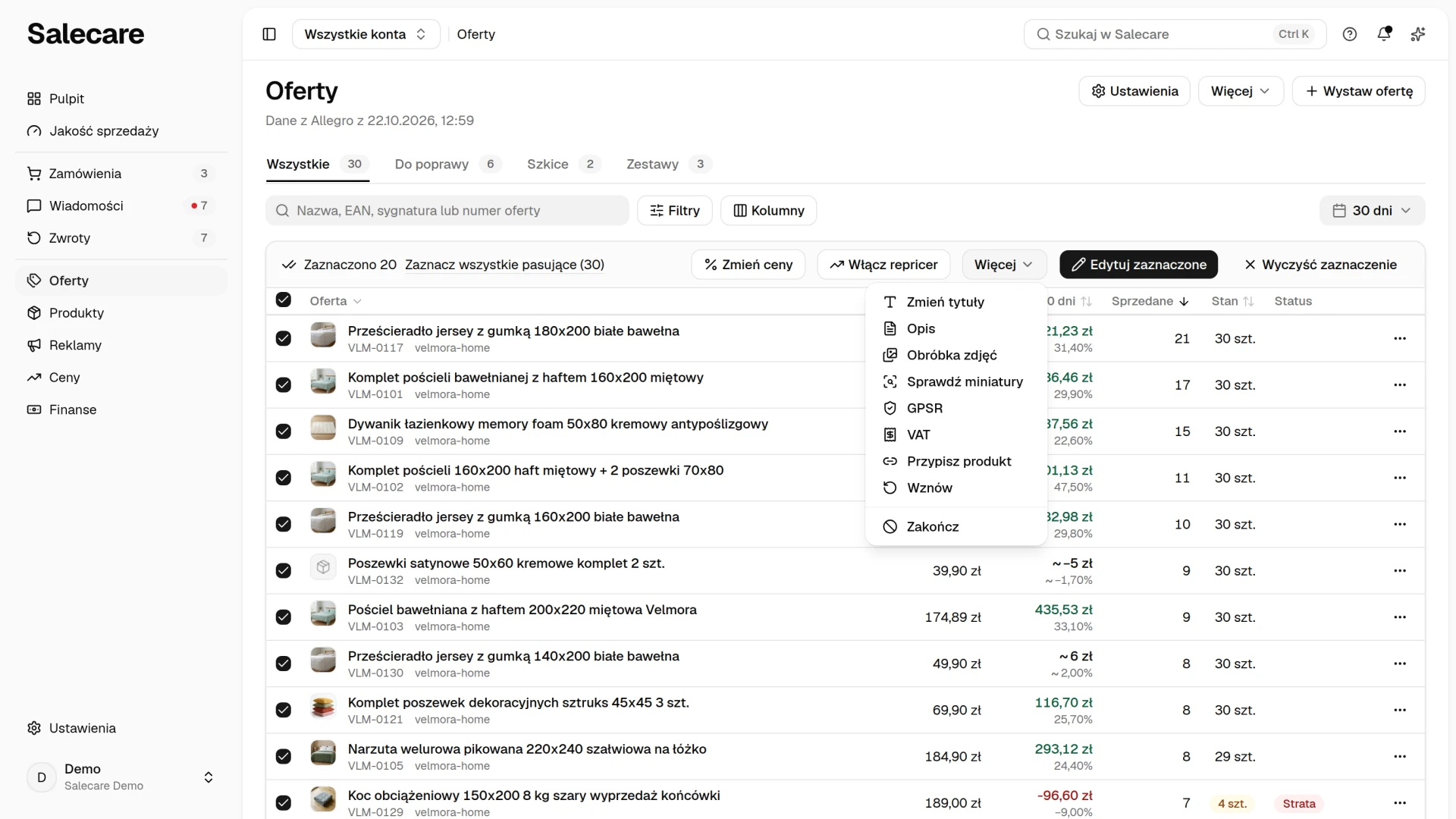Image resolution: width=1456 pixels, height=819 pixels.
Task: Click Zaznacz wszystkie pasujące (30) link
Action: [x=504, y=265]
